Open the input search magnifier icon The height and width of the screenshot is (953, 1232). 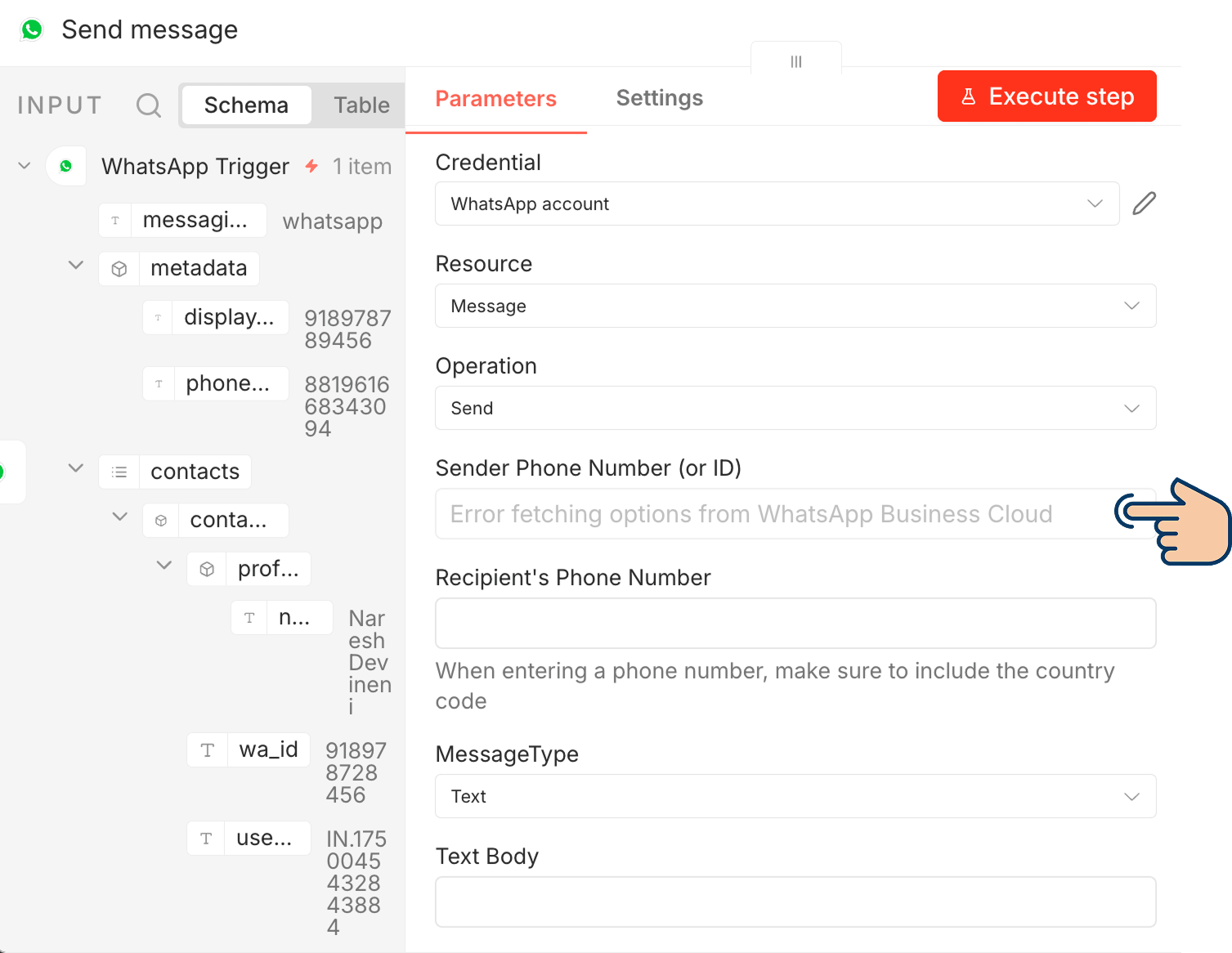tap(149, 105)
